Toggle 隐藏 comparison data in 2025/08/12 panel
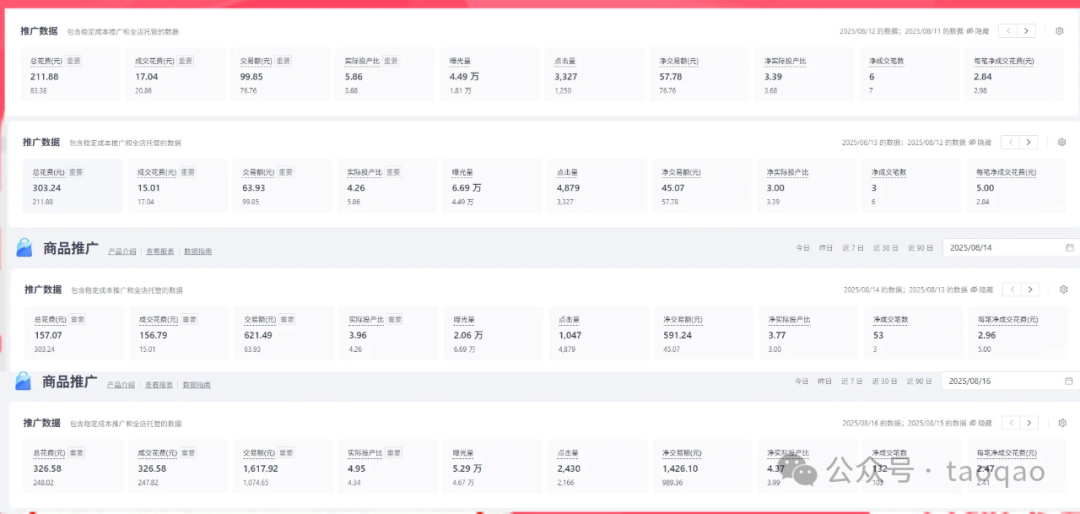The height and width of the screenshot is (514, 1080). point(979,31)
